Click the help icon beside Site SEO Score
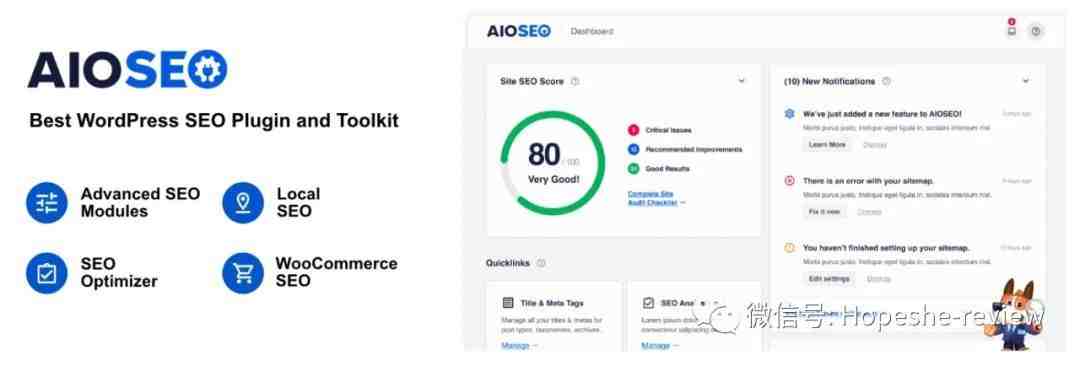This screenshot has height=366, width=1080. (x=575, y=81)
